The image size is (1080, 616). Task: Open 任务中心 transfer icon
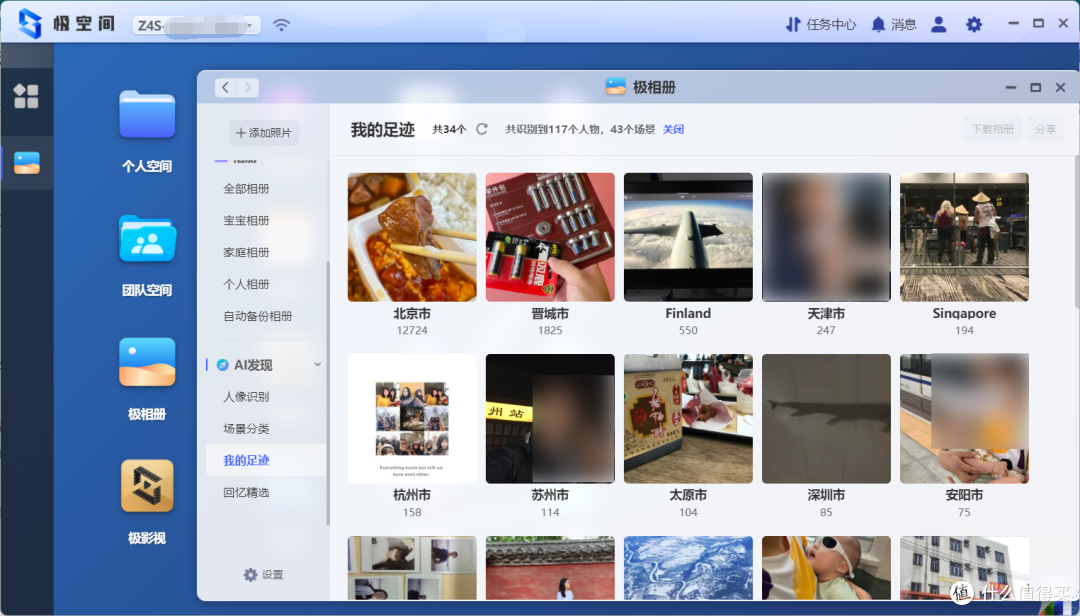[792, 25]
